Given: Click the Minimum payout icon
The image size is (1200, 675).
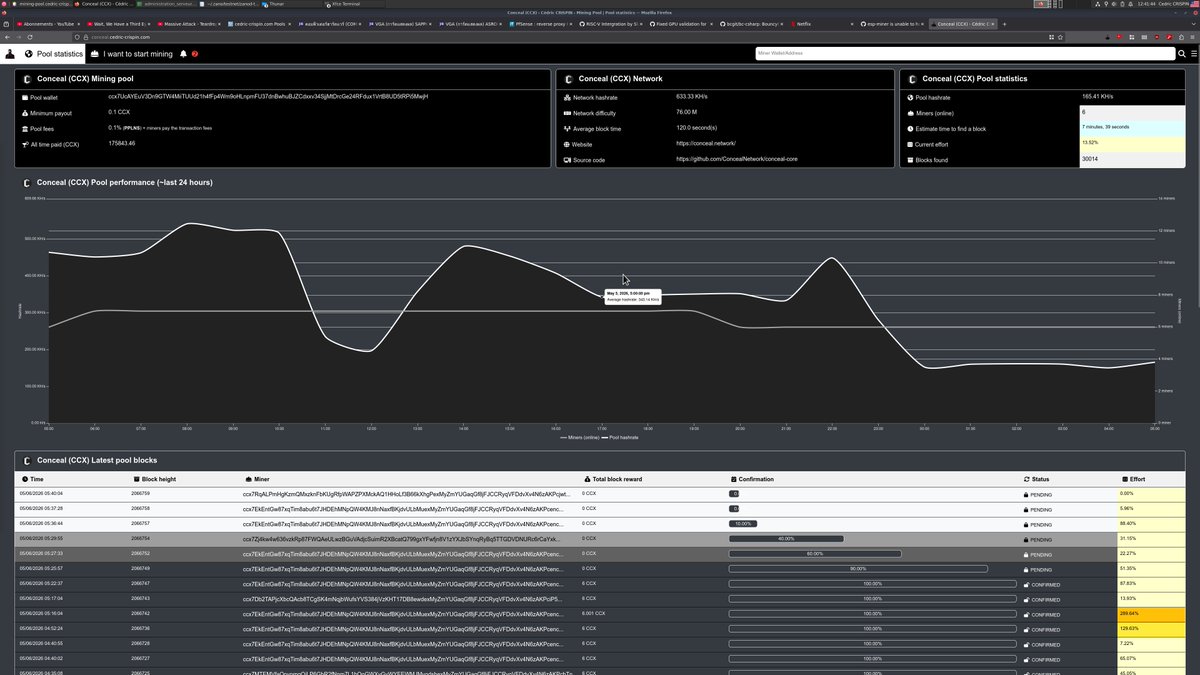Looking at the screenshot, I should (24, 113).
